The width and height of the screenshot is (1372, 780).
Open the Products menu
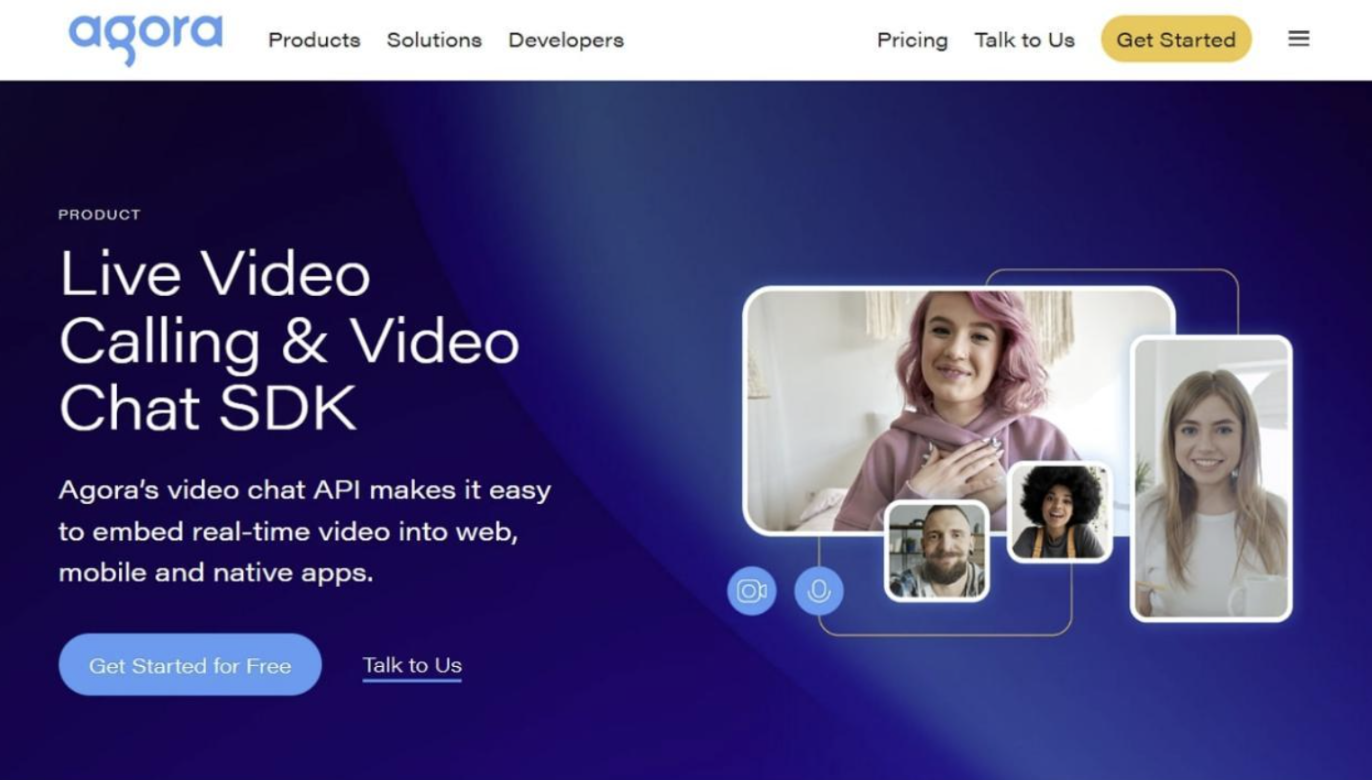314,40
